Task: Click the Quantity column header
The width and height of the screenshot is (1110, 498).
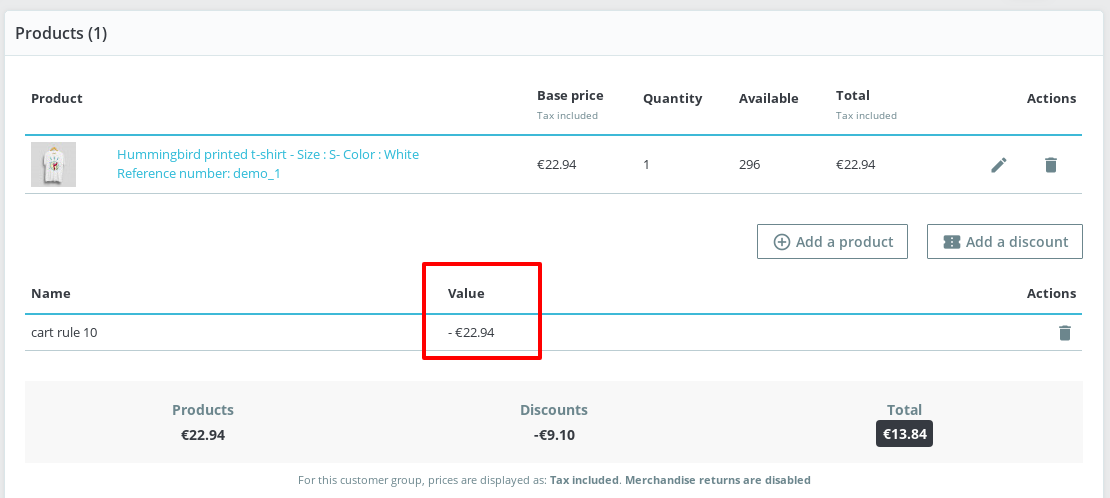Action: (672, 98)
